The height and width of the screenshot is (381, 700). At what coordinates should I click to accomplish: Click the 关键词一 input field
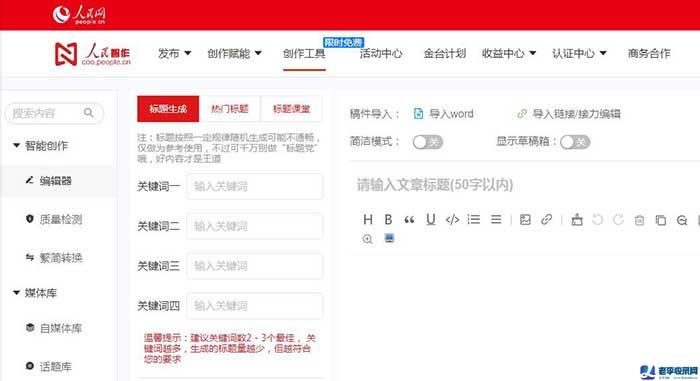(x=254, y=186)
